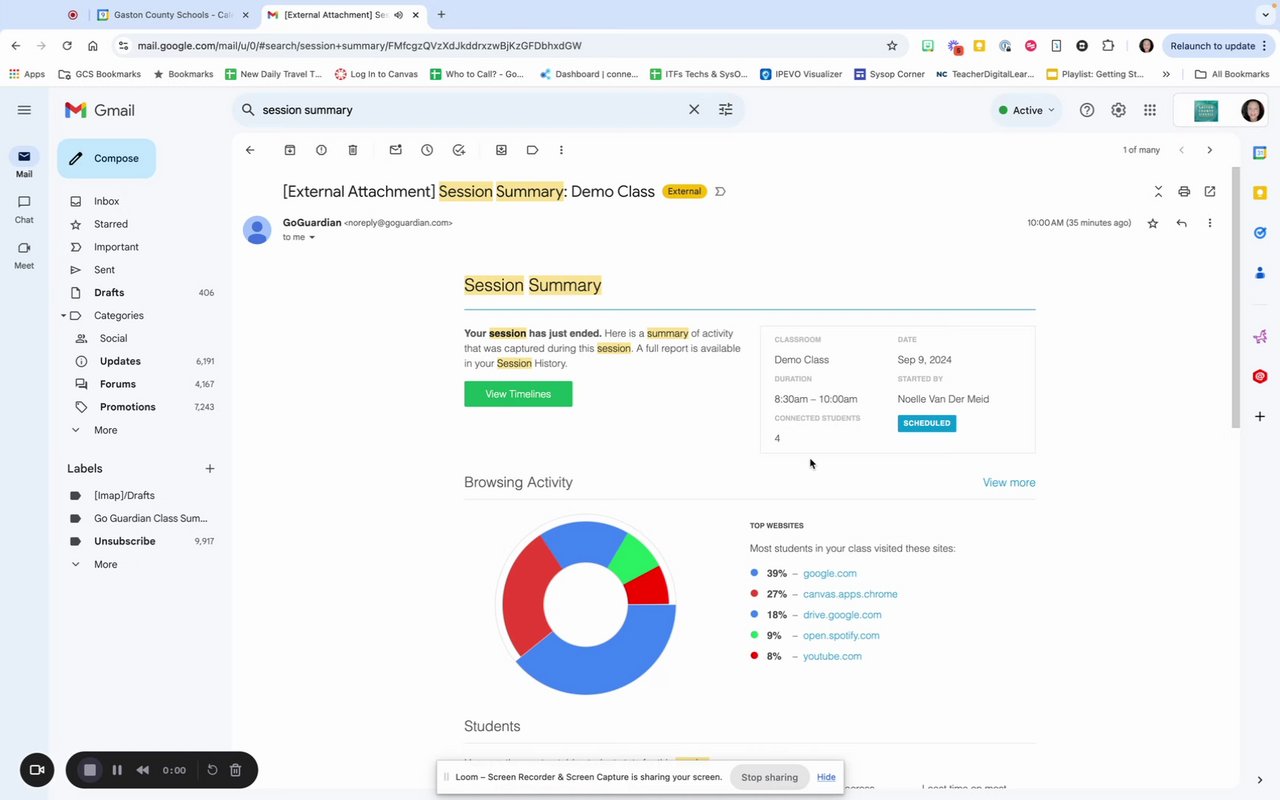
Task: Star the GoGuardian message
Action: pos(1153,223)
